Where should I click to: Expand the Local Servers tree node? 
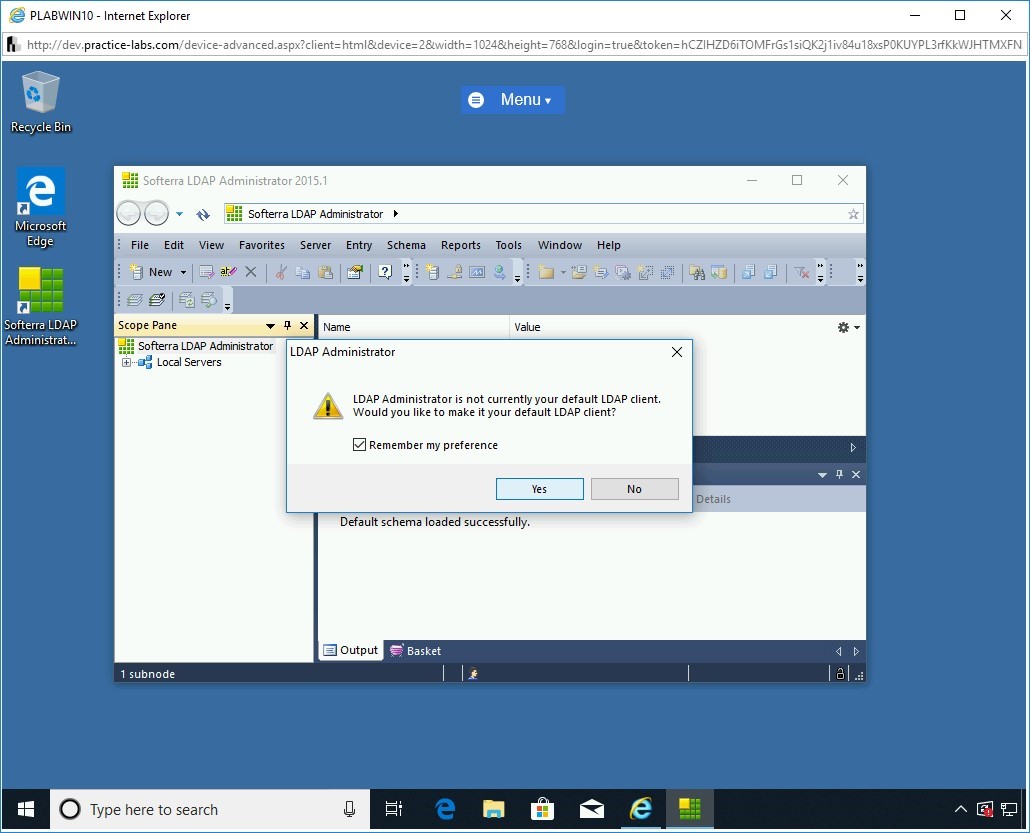click(127, 363)
